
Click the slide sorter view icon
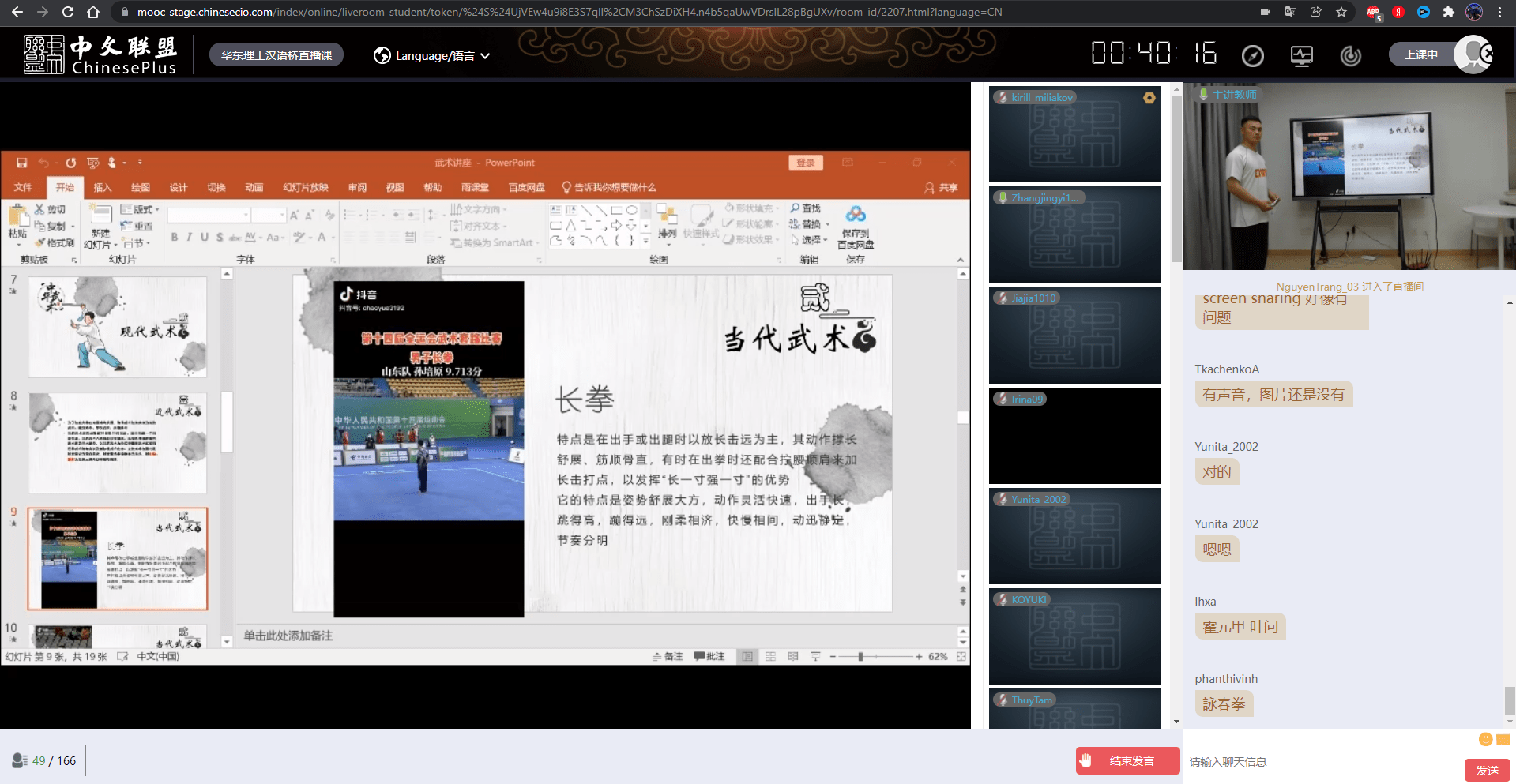[770, 656]
